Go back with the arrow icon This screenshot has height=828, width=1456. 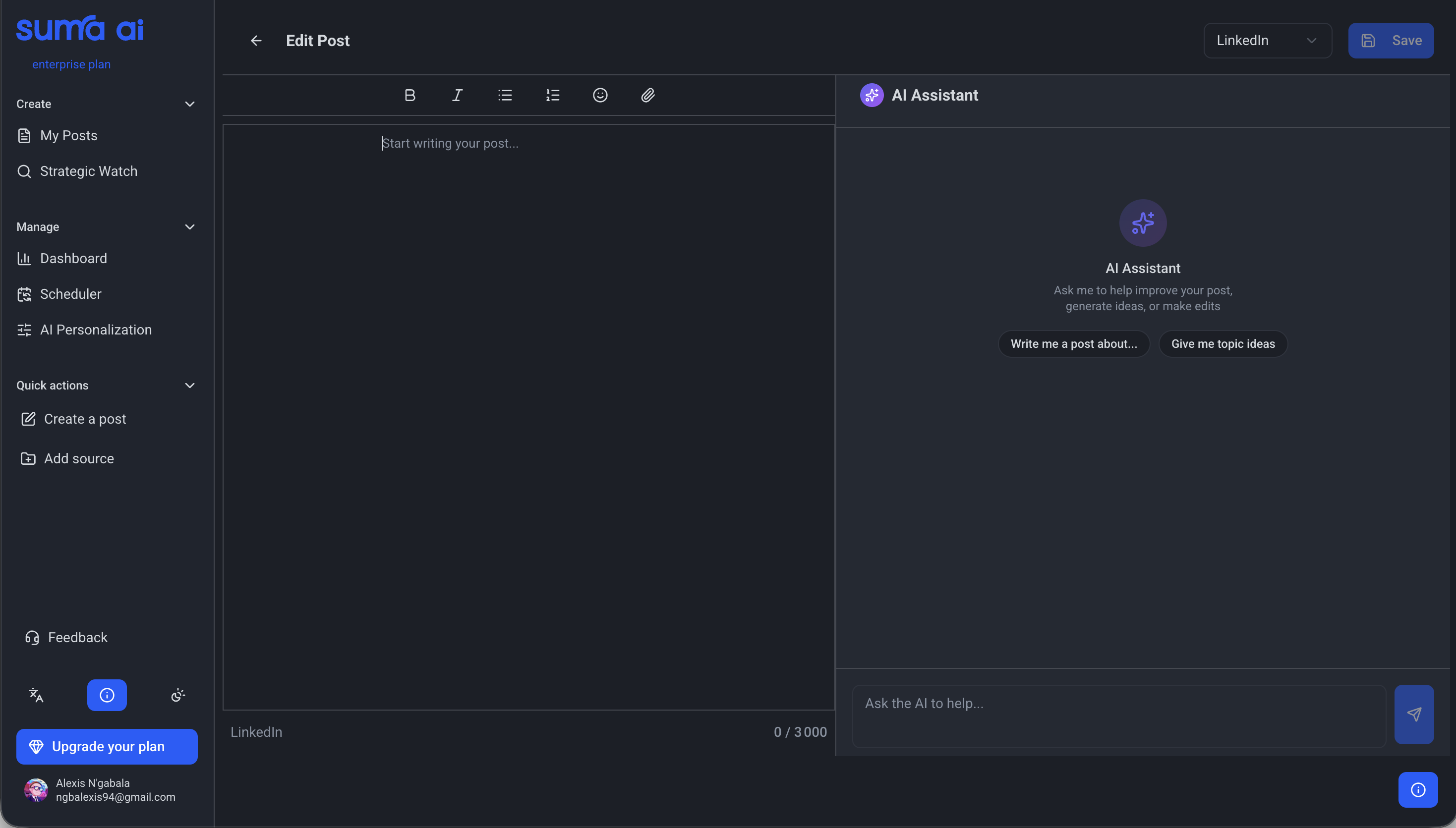click(x=256, y=40)
